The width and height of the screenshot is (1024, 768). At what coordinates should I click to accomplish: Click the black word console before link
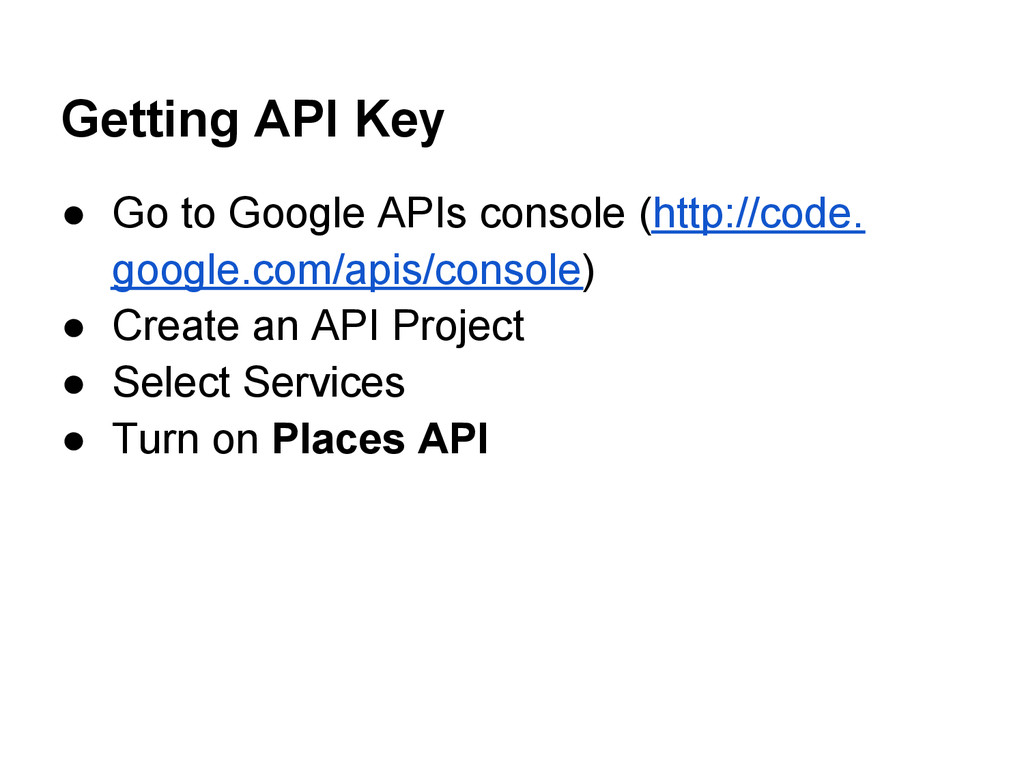point(552,213)
